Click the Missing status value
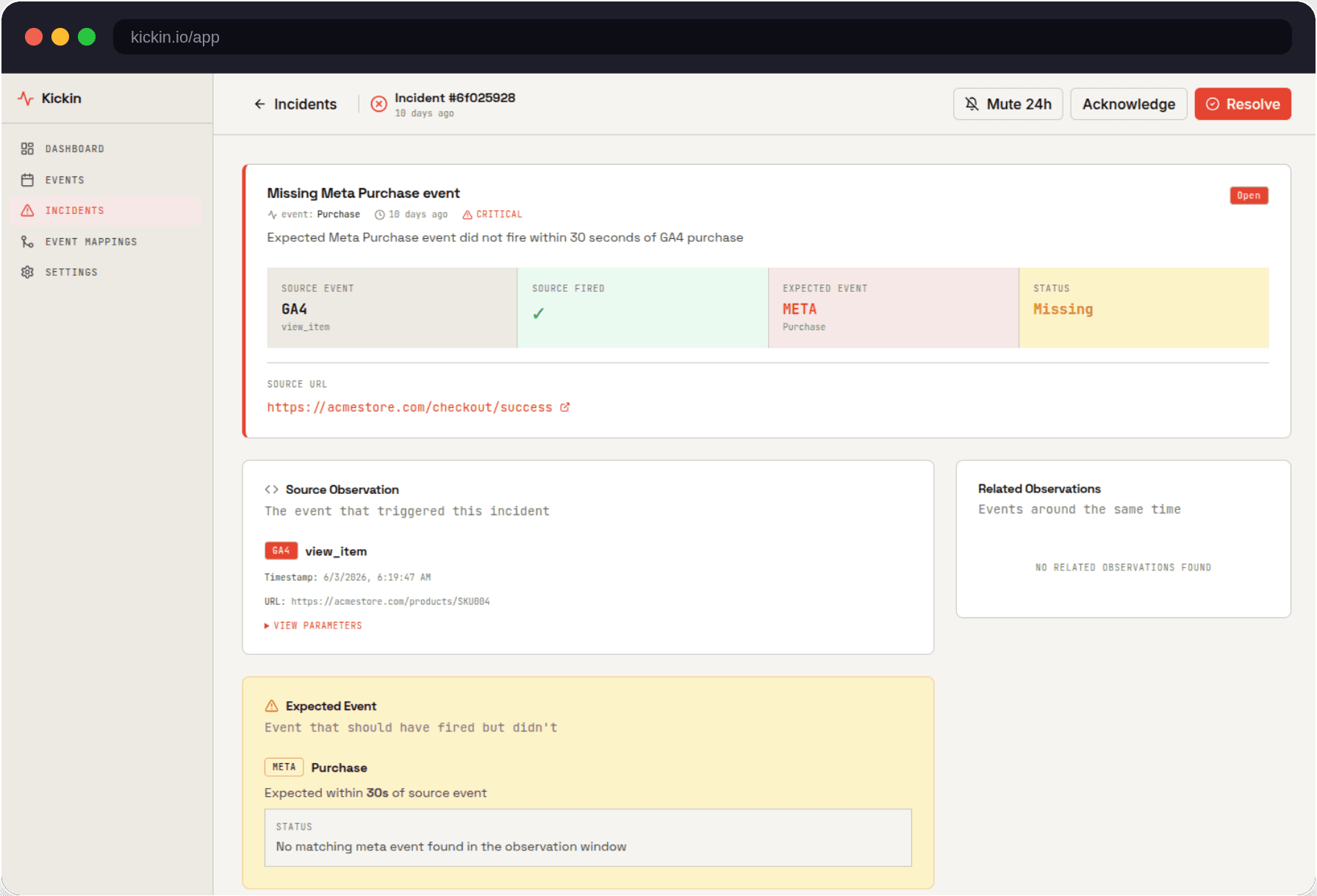The width and height of the screenshot is (1317, 896). [x=1063, y=309]
